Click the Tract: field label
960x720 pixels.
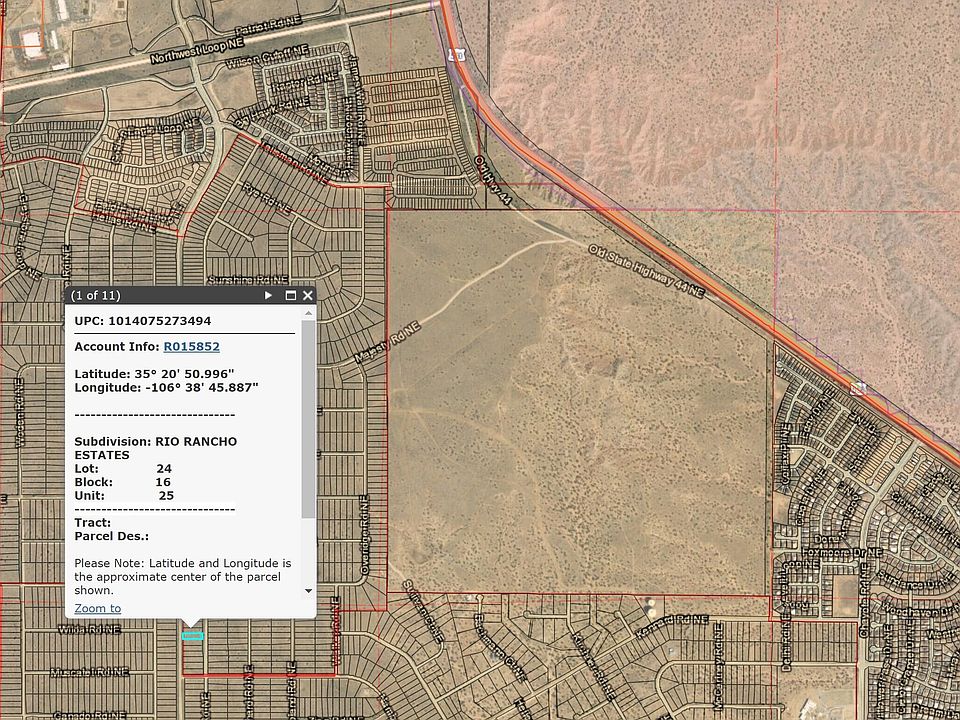[92, 522]
